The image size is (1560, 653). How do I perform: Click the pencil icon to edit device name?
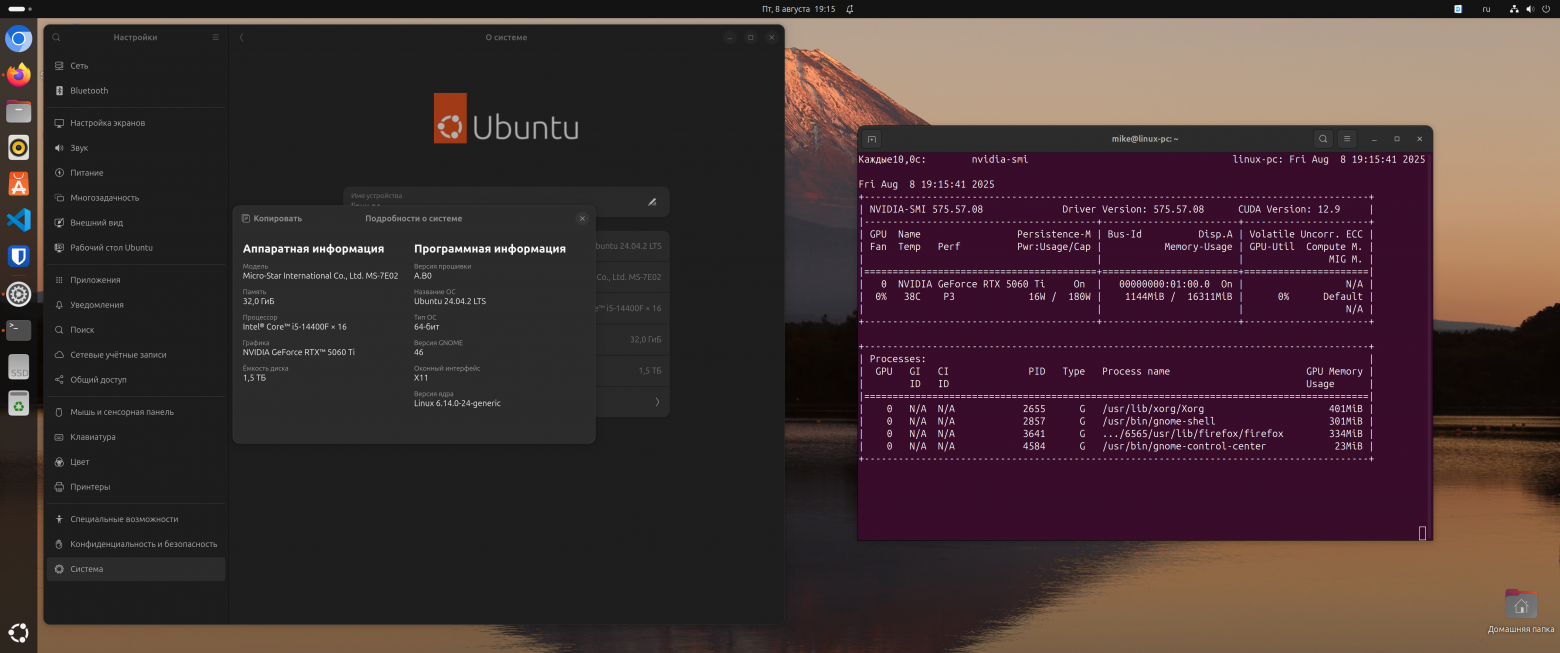[651, 201]
